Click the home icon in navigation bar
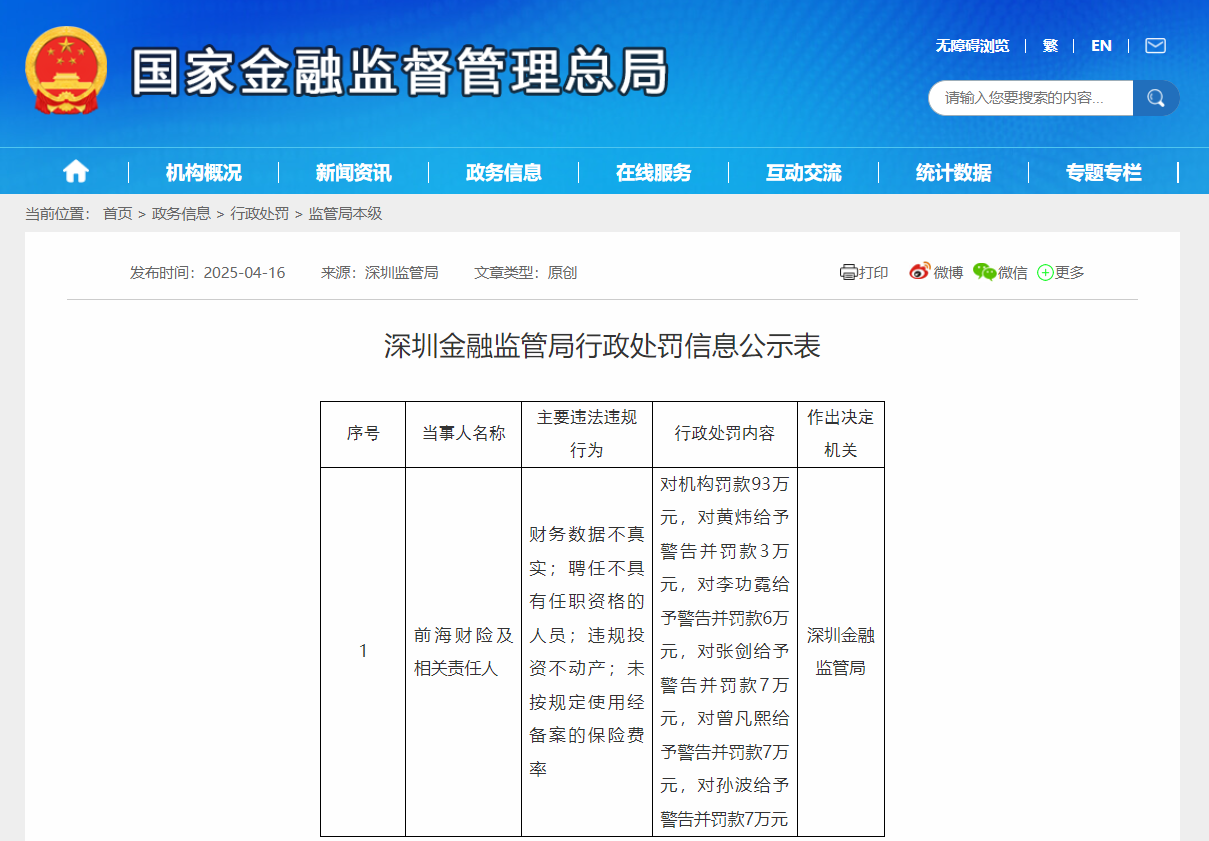 click(x=76, y=172)
